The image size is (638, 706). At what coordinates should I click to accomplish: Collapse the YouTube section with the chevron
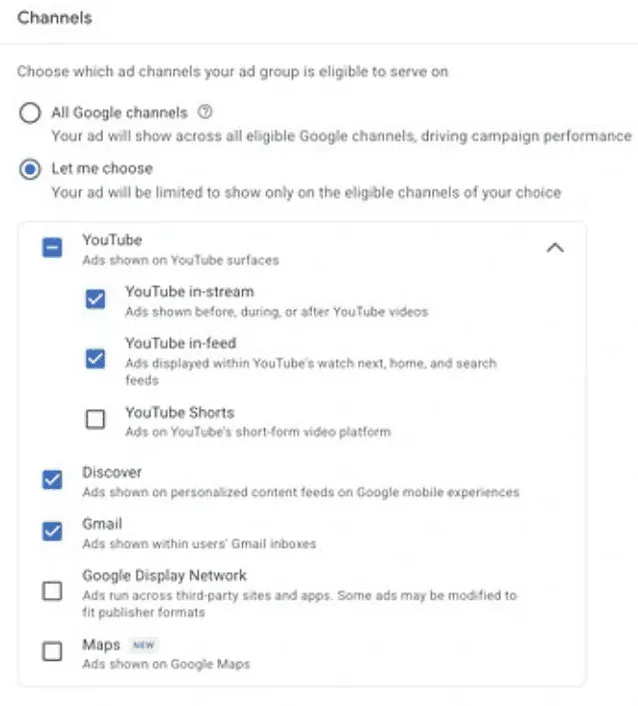pos(555,248)
